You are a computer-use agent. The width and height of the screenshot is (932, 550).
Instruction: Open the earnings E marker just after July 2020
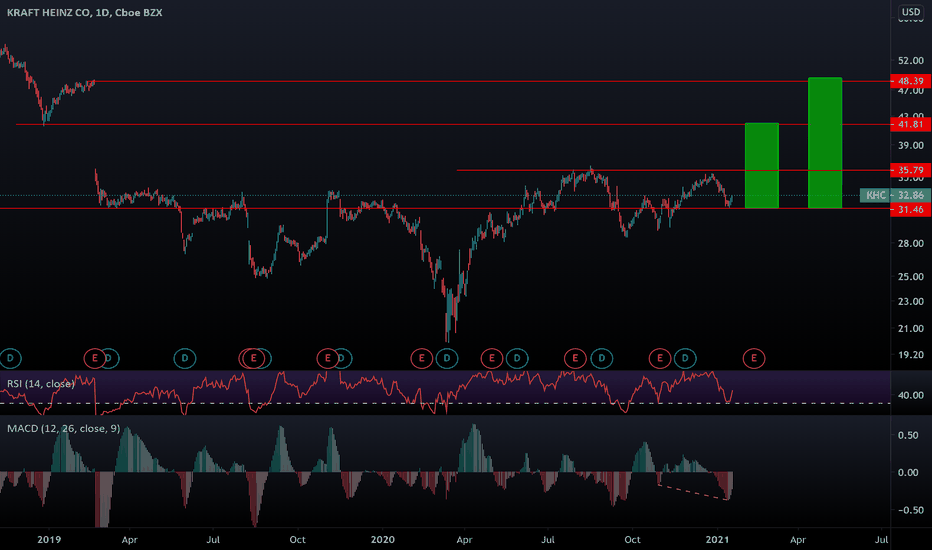(x=575, y=358)
